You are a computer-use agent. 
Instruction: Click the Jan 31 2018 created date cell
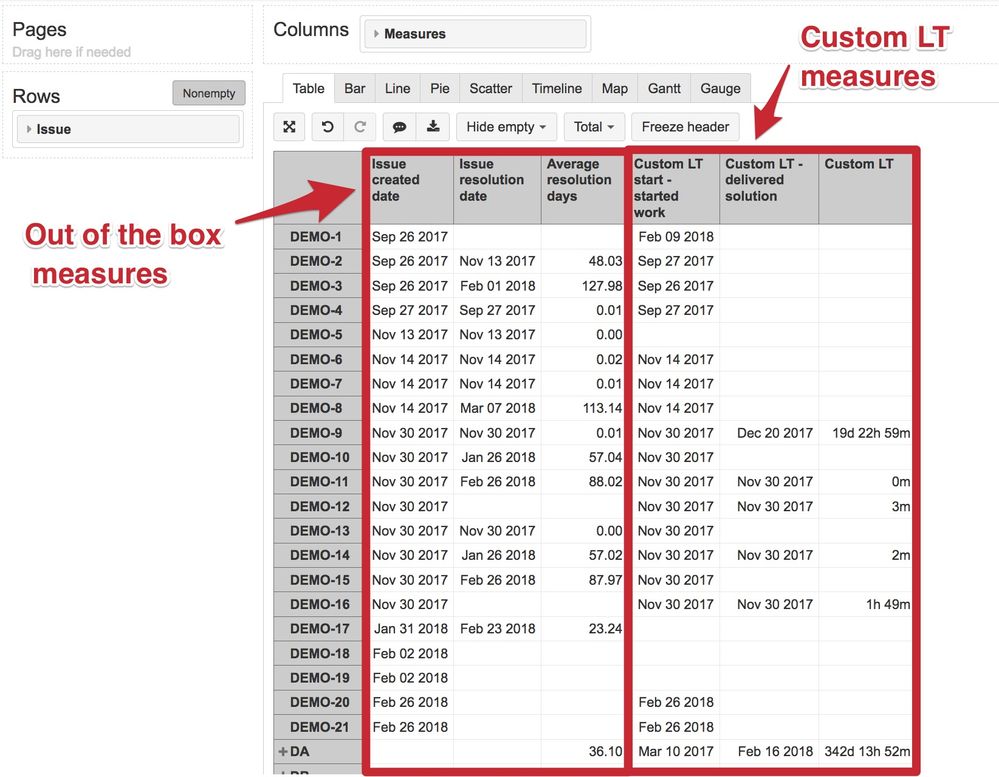[x=411, y=629]
